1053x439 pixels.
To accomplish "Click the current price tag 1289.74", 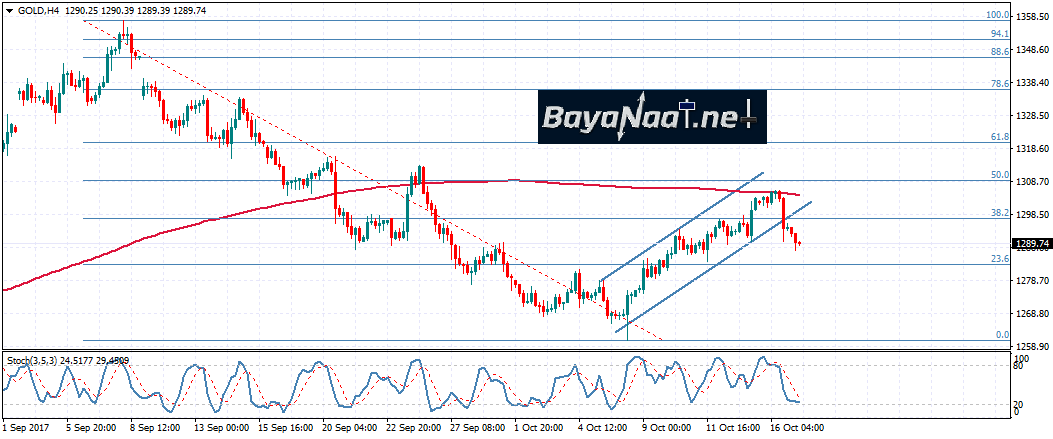I will click(1031, 243).
